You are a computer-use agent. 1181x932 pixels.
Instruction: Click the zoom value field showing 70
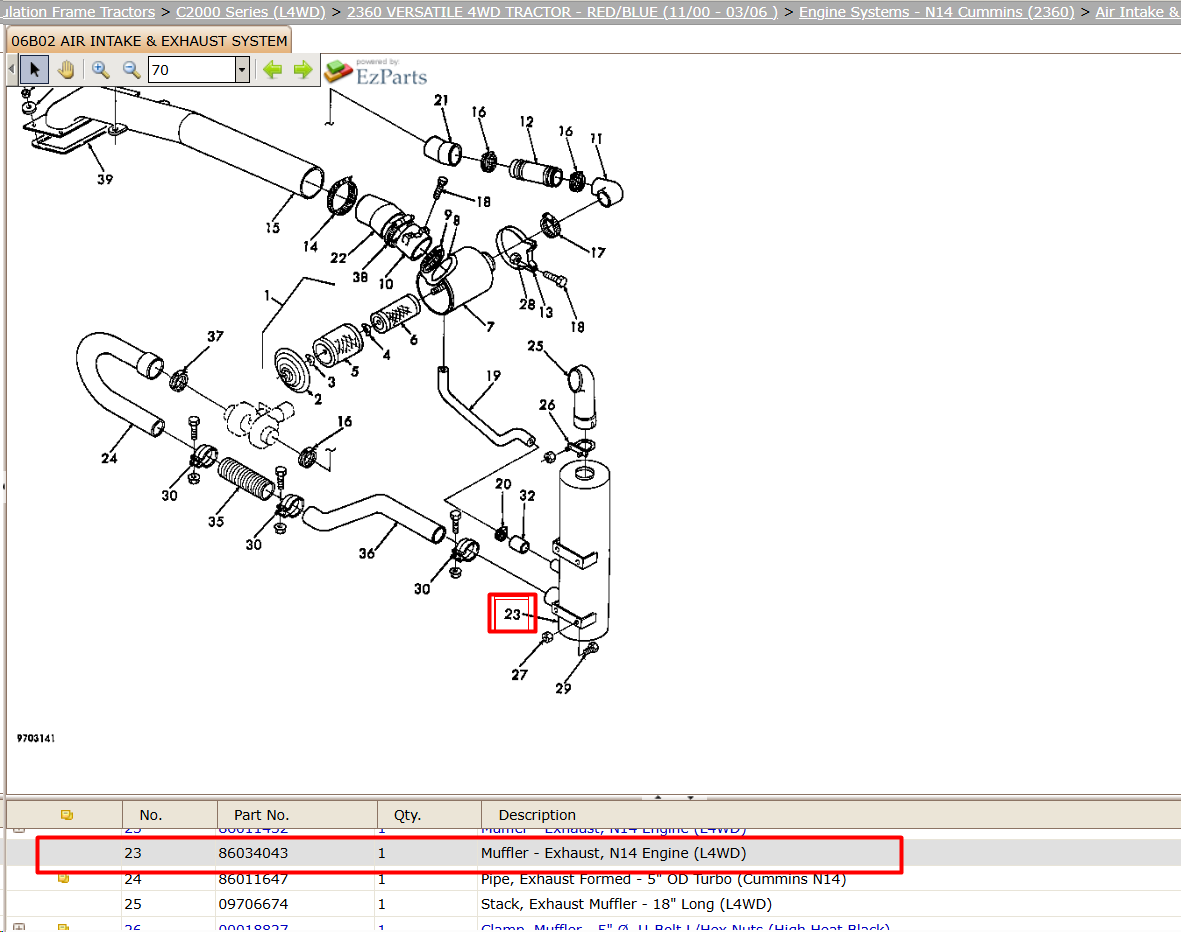[192, 70]
